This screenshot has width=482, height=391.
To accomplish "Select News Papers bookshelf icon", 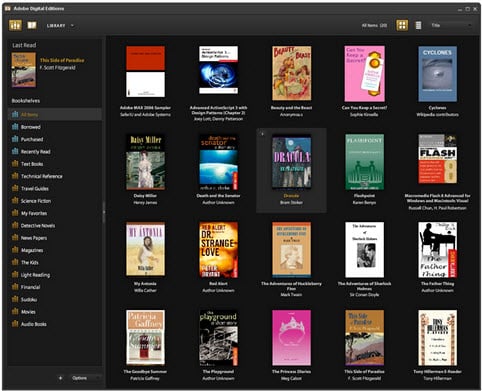I will pos(15,238).
